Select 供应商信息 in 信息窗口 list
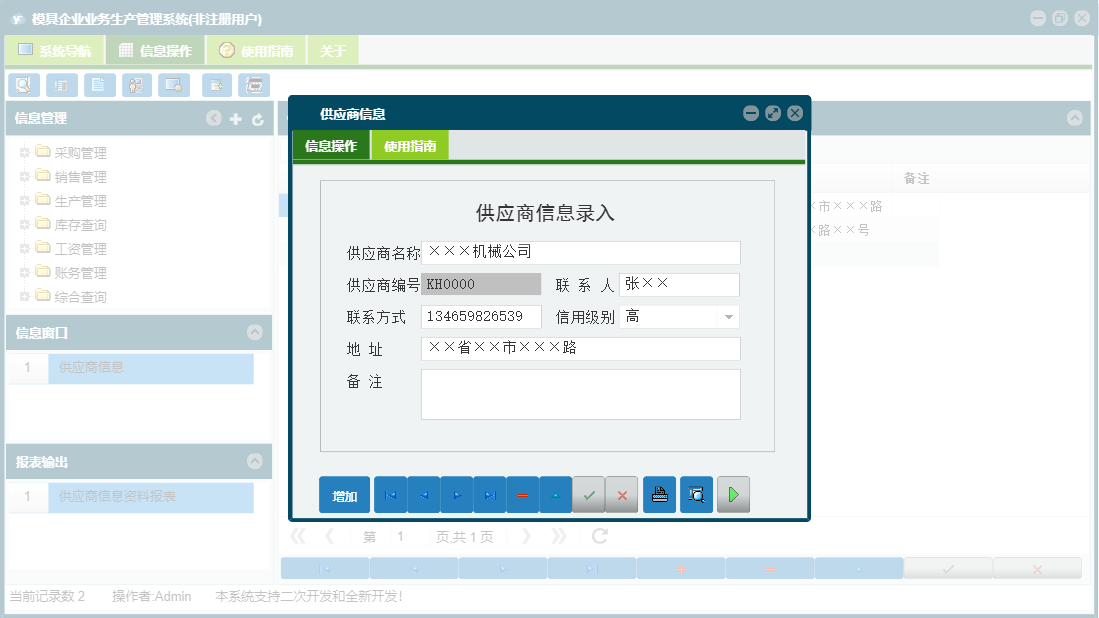The width and height of the screenshot is (1099, 618). [x=151, y=368]
